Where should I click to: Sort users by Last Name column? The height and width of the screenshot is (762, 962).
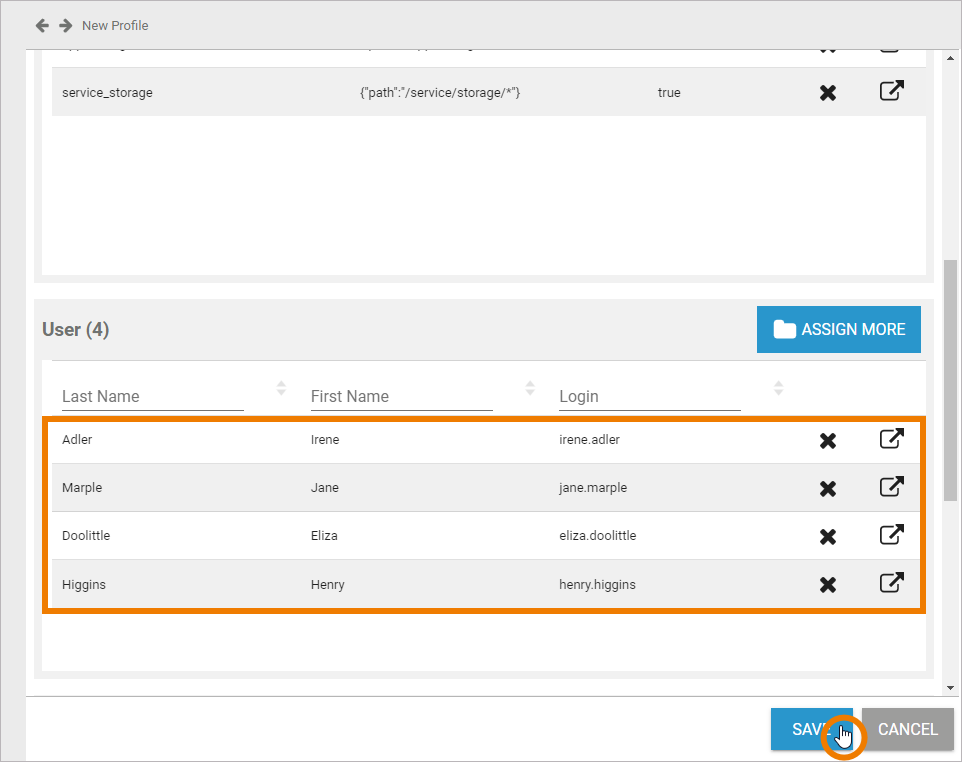pyautogui.click(x=281, y=388)
